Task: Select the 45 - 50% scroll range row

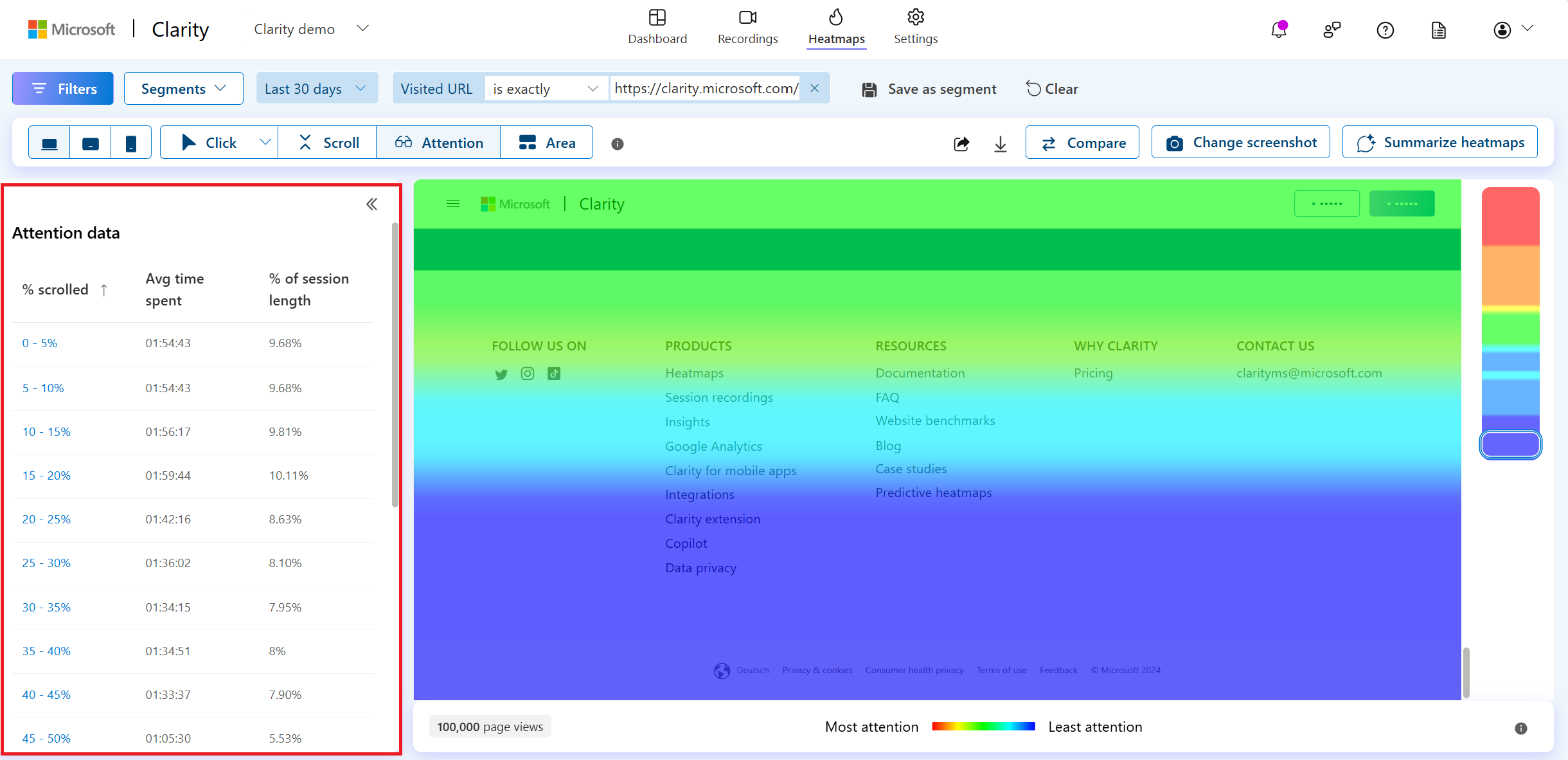Action: click(193, 739)
